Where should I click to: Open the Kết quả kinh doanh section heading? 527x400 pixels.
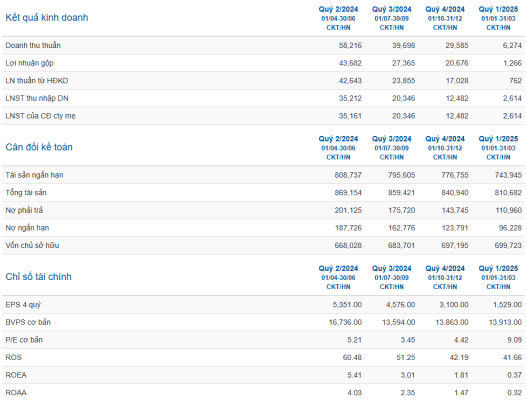[47, 17]
